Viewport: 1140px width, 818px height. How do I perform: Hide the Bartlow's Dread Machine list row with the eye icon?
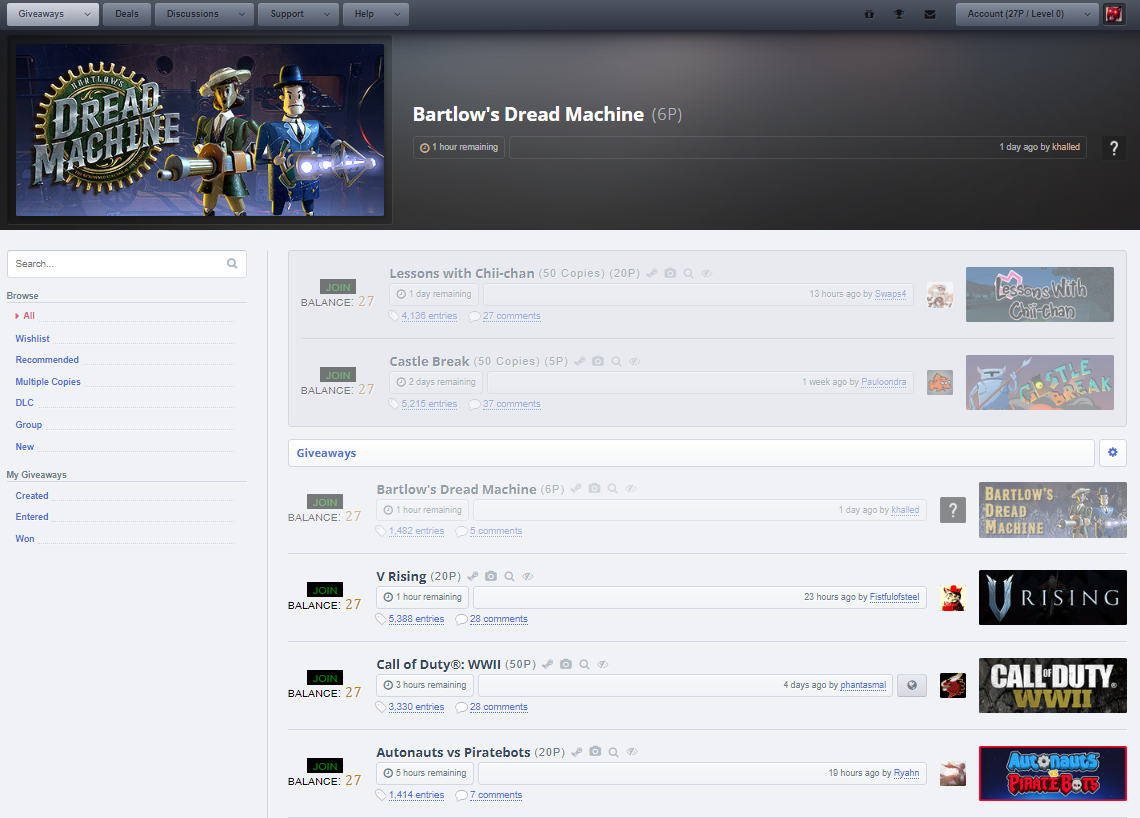point(631,489)
